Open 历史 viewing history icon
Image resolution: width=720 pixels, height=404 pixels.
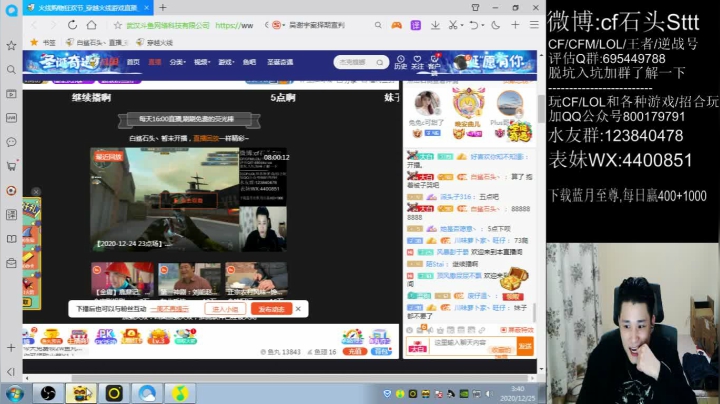click(x=400, y=62)
